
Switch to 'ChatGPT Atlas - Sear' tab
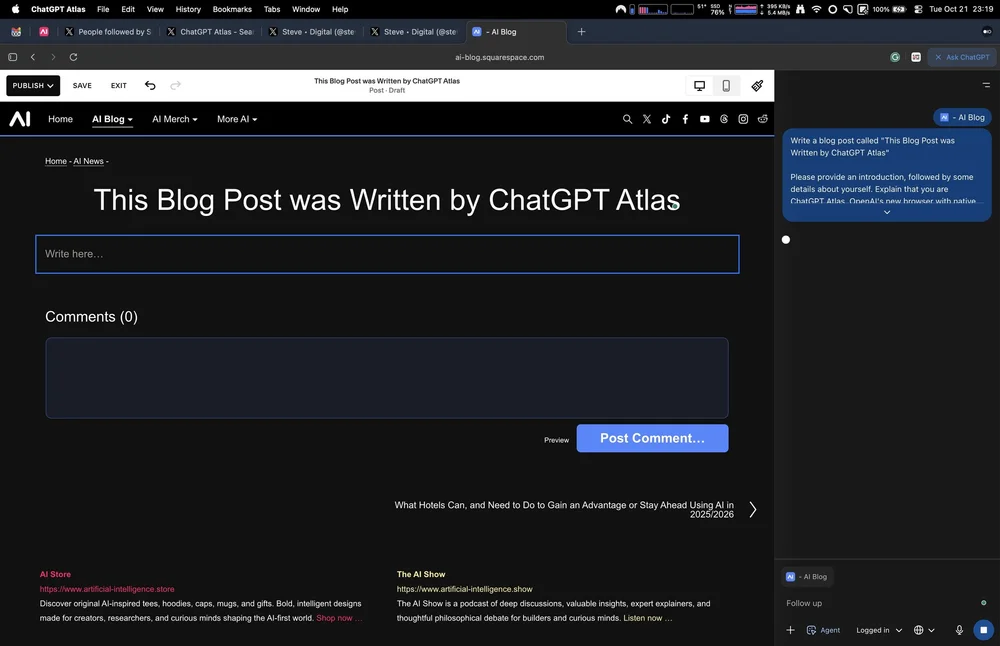coord(210,32)
